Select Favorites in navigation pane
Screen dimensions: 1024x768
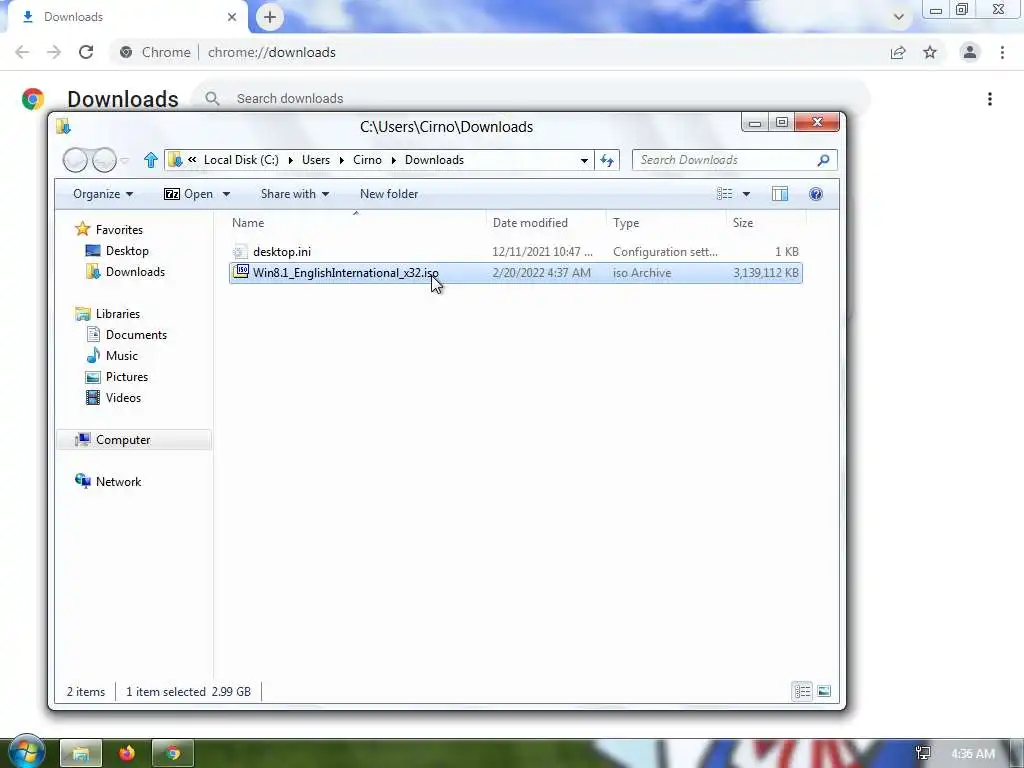[x=119, y=229]
